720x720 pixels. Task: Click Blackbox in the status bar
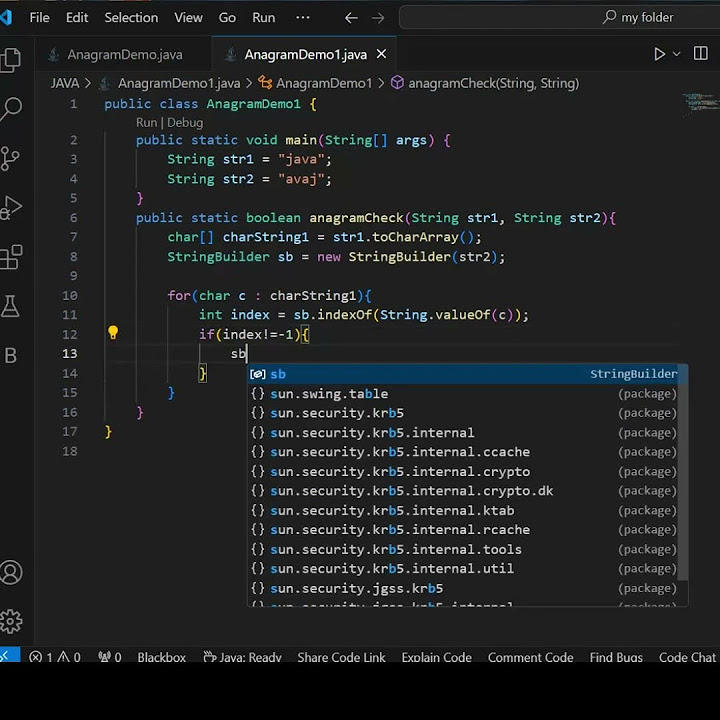[162, 657]
